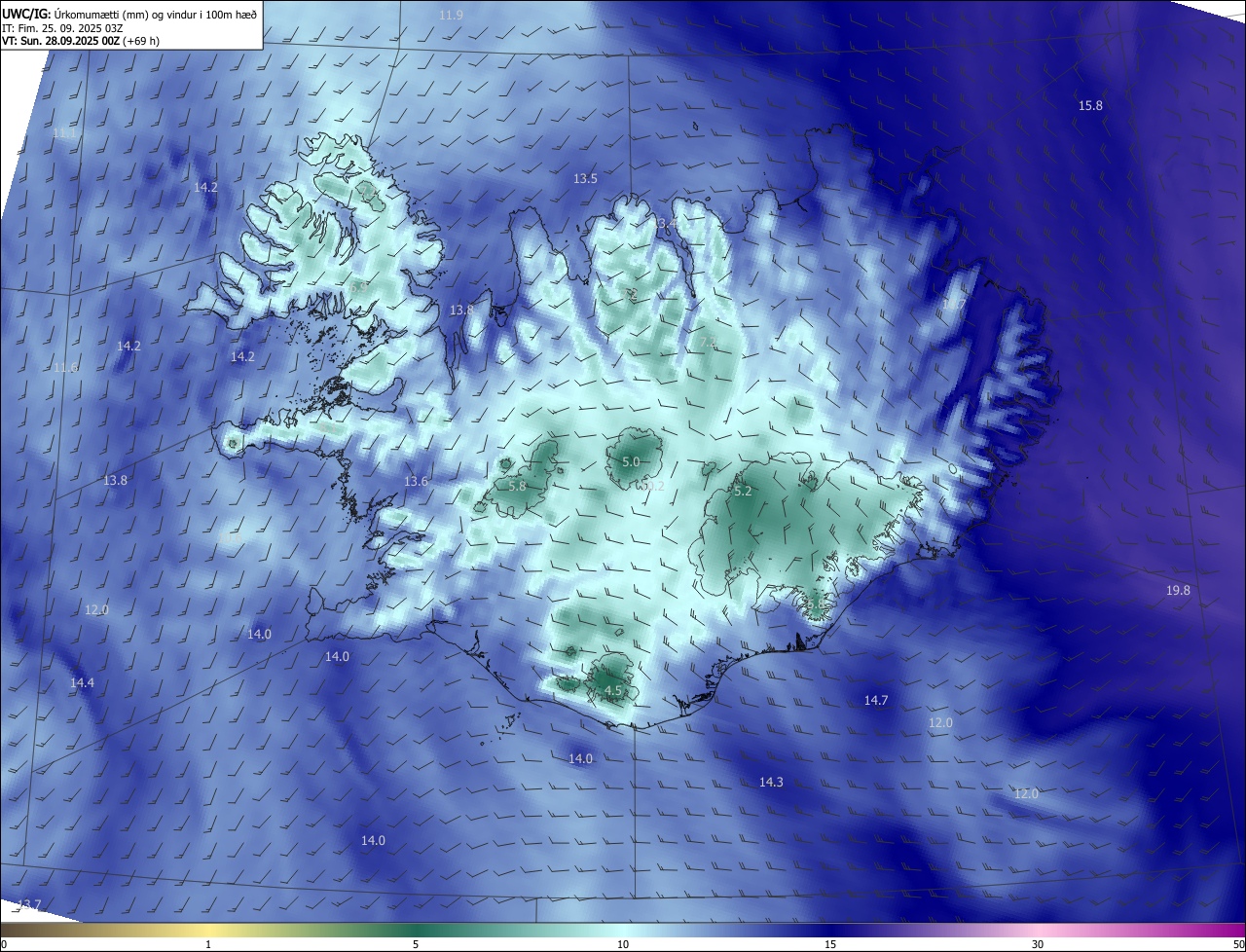This screenshot has width=1246, height=952.
Task: Click the UWC/IG Úrkomumætti title line
Action: (129, 13)
